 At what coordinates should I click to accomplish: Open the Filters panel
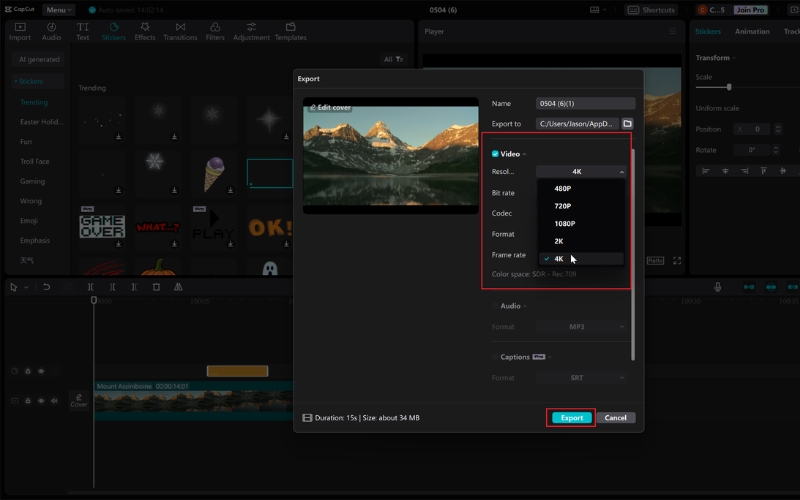[x=215, y=32]
